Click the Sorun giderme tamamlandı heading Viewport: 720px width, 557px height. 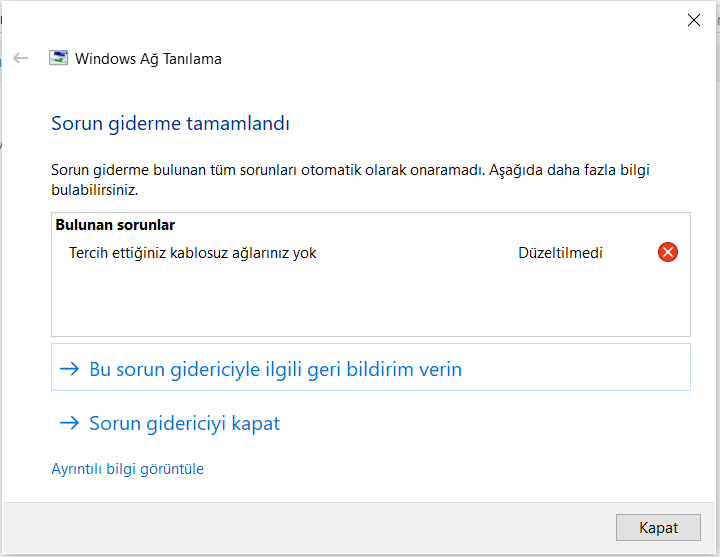coord(170,124)
